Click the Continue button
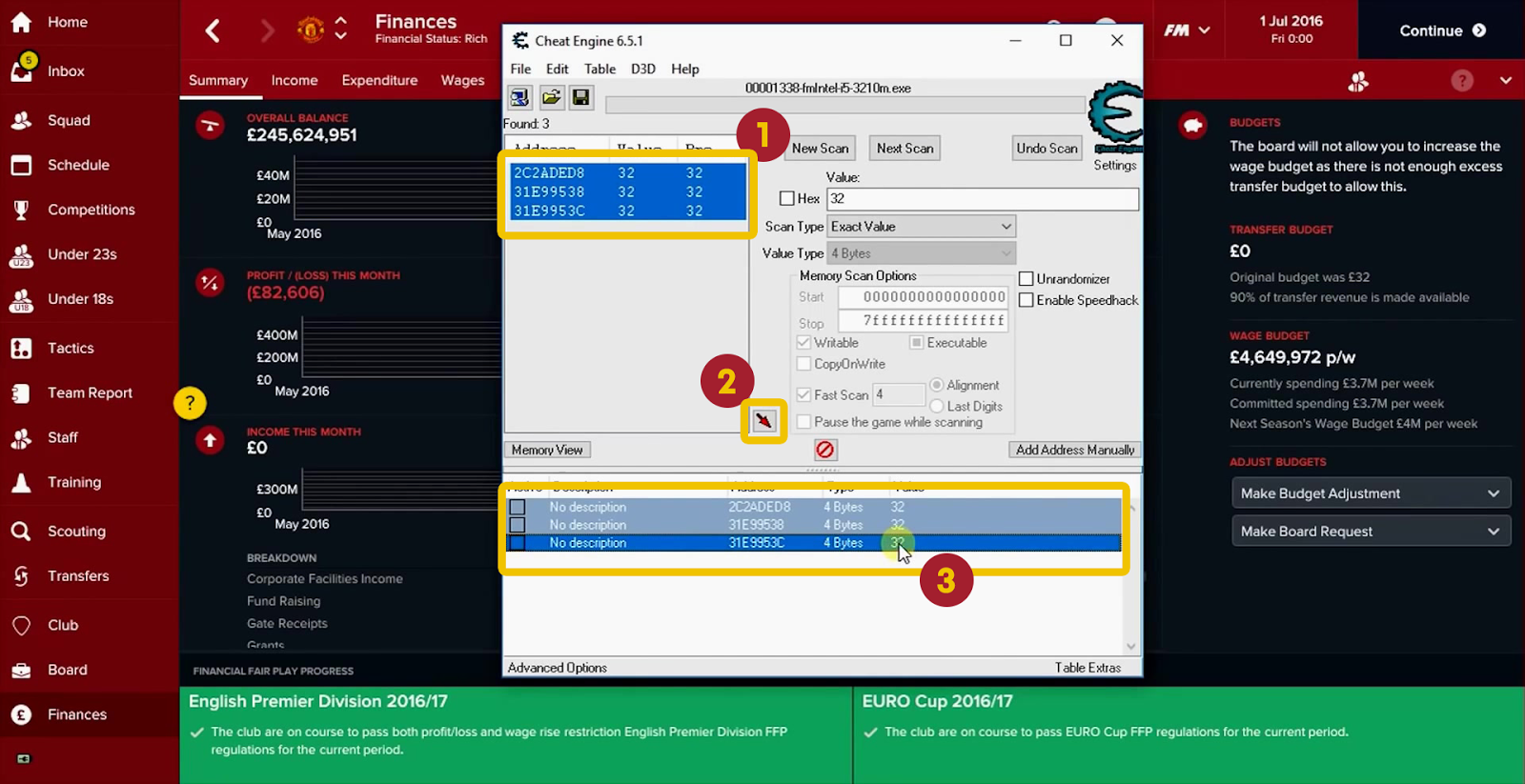This screenshot has height=784, width=1525. coord(1442,30)
